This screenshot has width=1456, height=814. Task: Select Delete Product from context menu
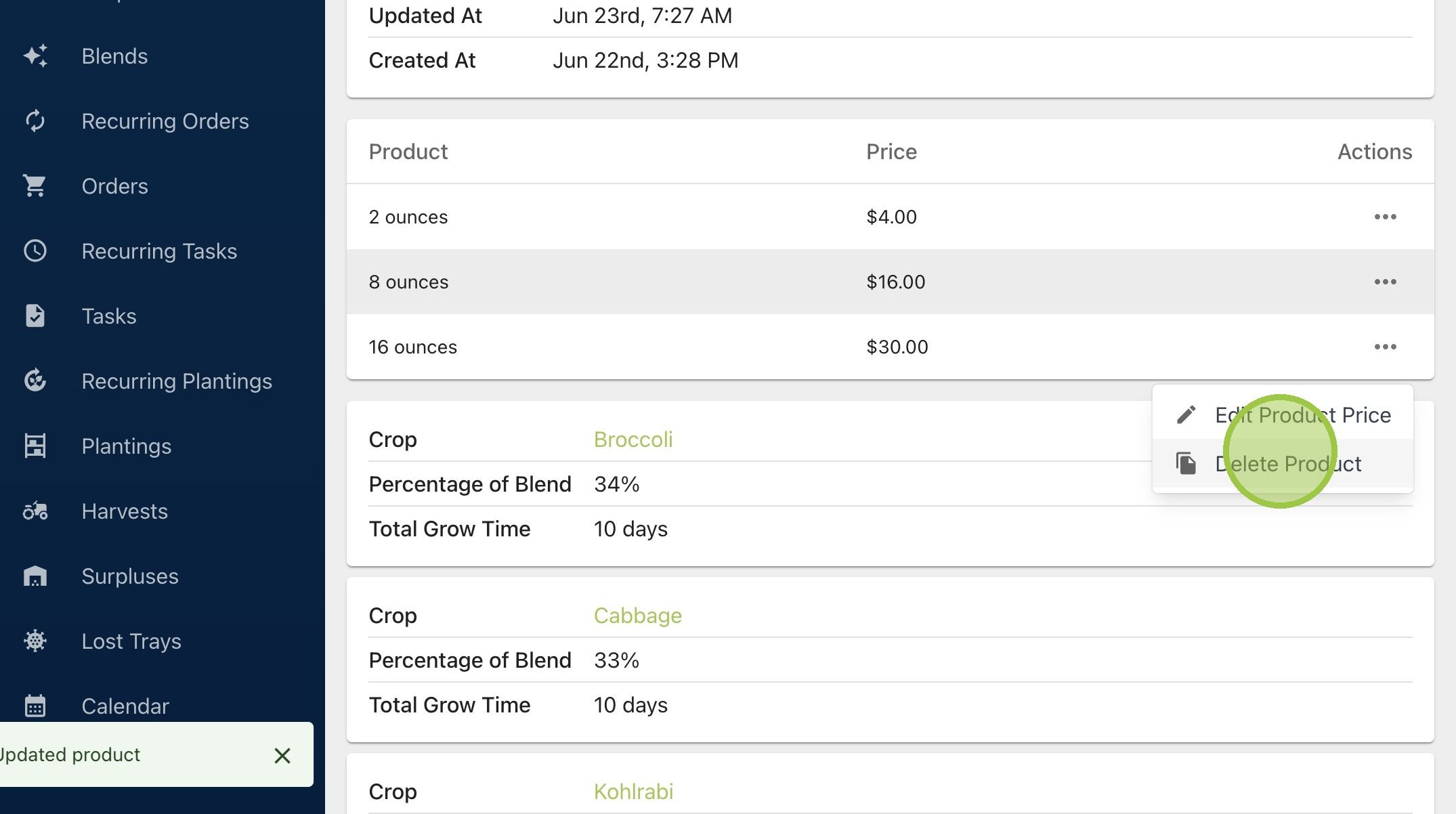(1283, 464)
